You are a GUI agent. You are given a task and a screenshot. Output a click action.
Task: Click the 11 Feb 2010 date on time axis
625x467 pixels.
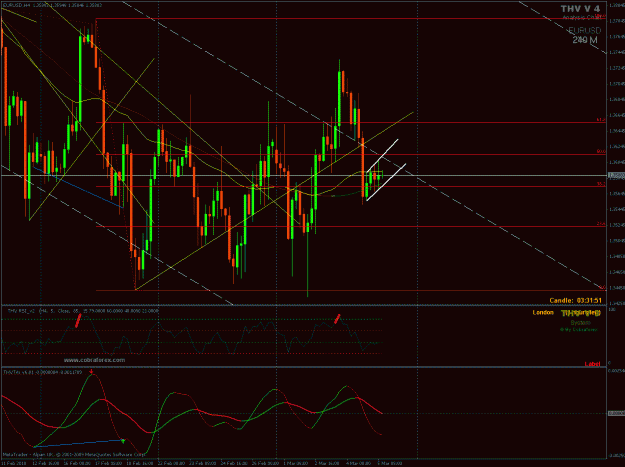(12, 464)
